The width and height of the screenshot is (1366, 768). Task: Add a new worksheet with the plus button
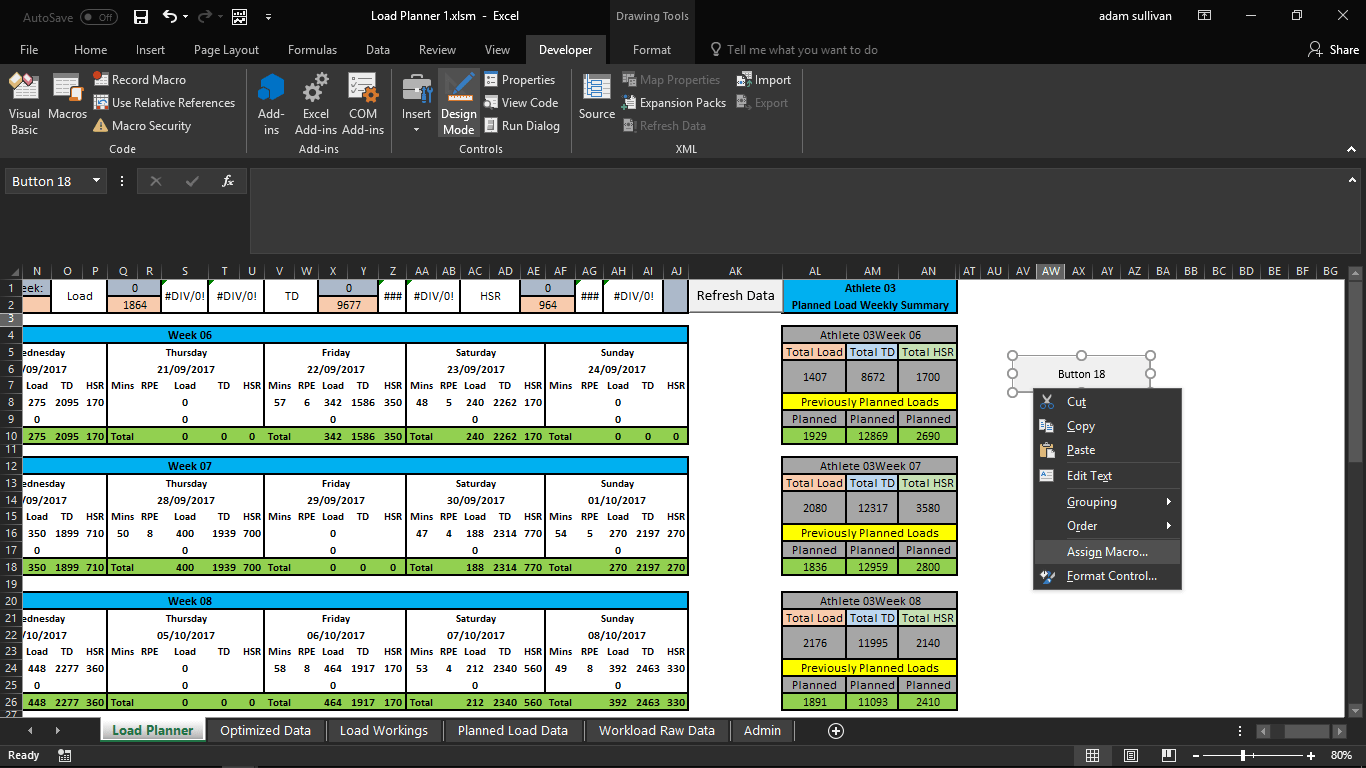click(x=835, y=730)
